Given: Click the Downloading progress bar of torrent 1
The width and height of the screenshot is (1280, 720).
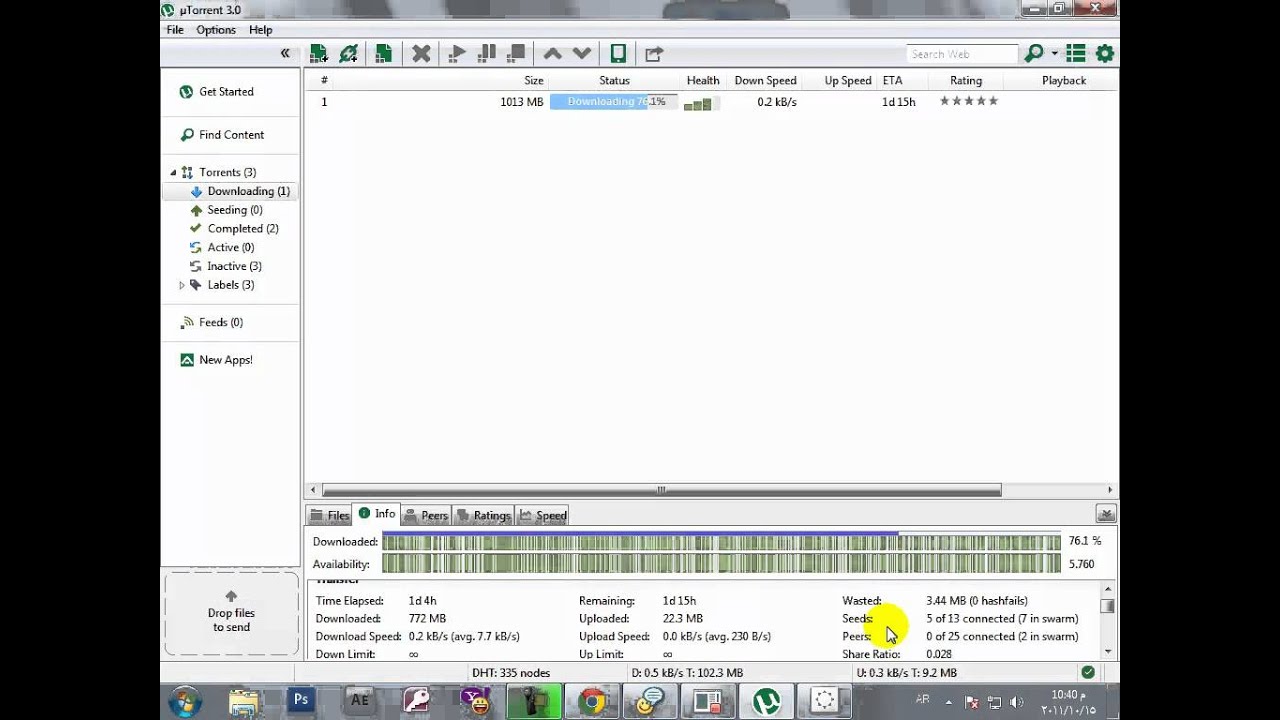Looking at the screenshot, I should [x=614, y=102].
